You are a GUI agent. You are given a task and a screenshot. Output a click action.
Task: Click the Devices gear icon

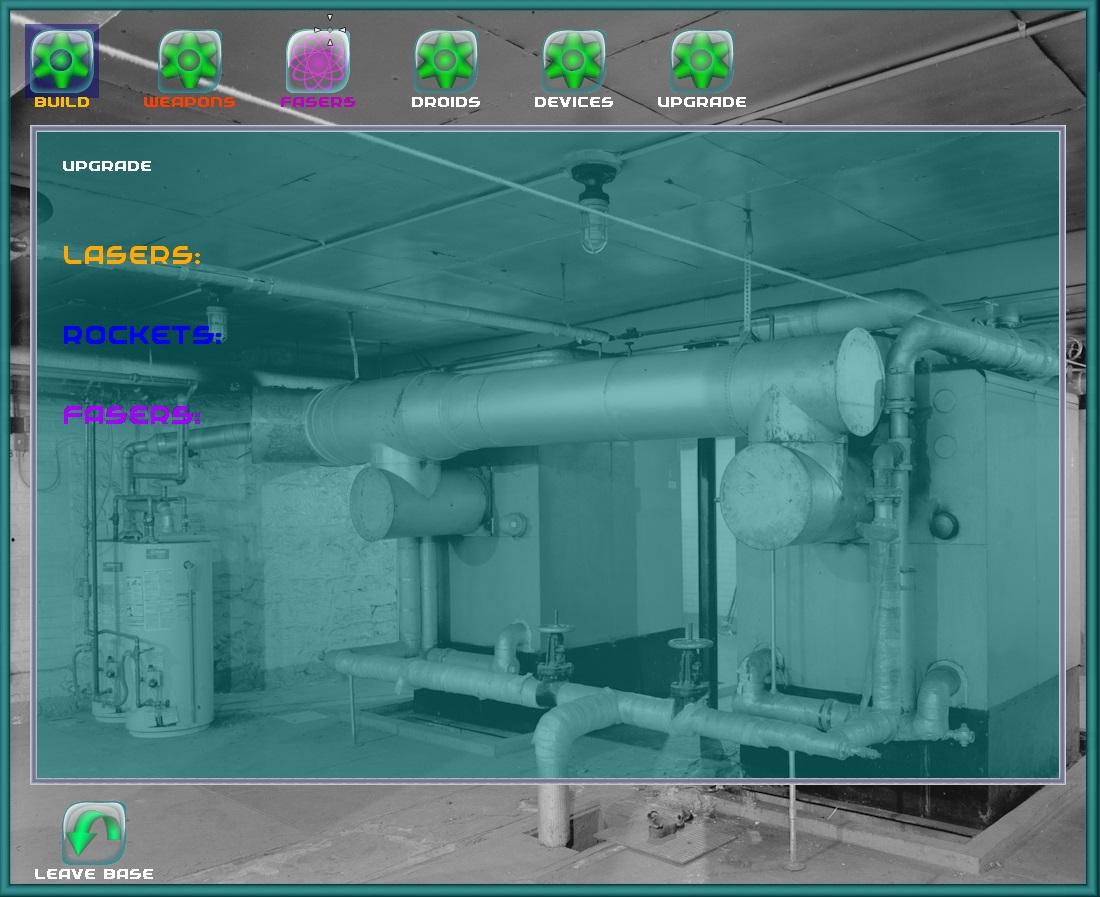pyautogui.click(x=574, y=60)
